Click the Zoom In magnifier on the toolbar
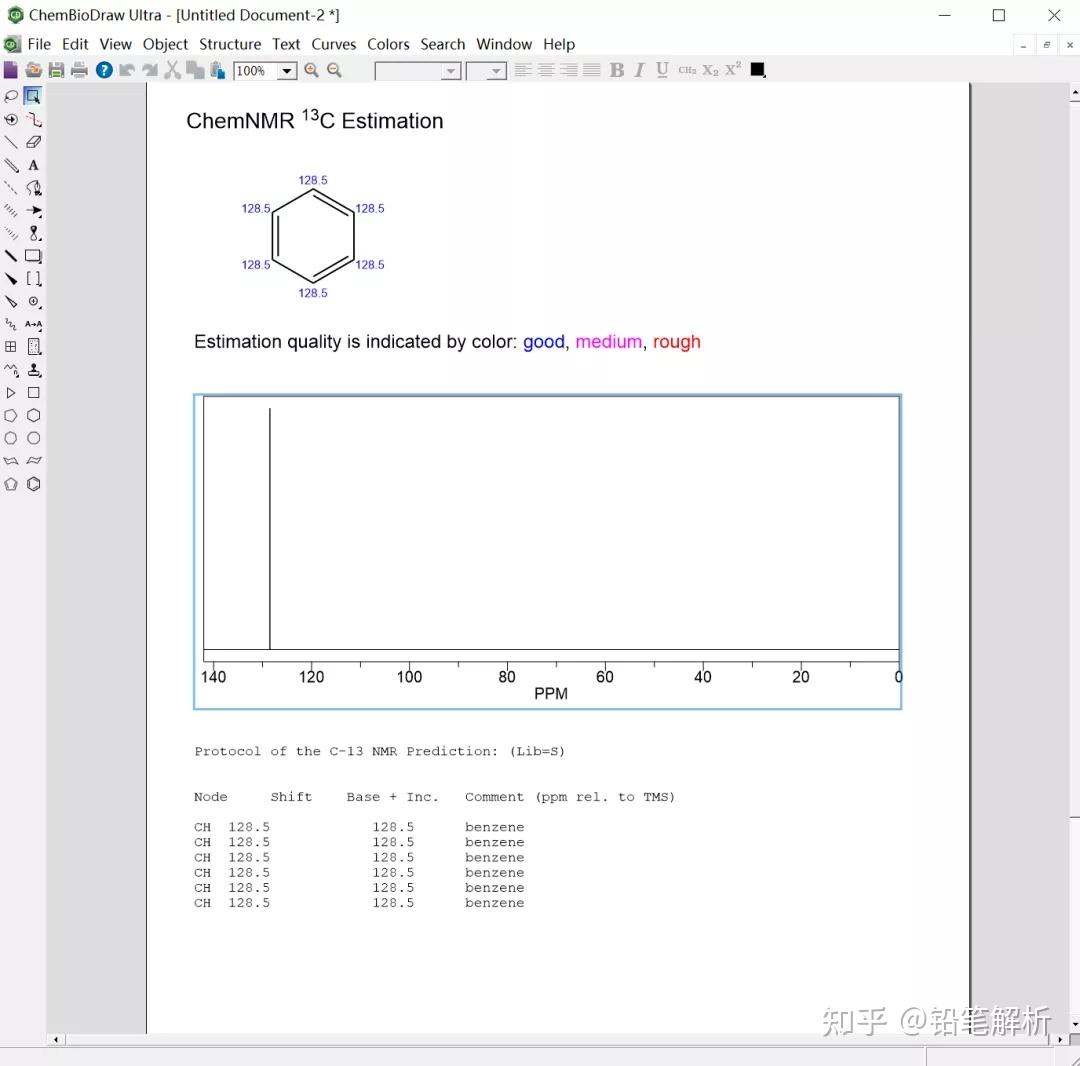1080x1066 pixels. click(x=311, y=70)
